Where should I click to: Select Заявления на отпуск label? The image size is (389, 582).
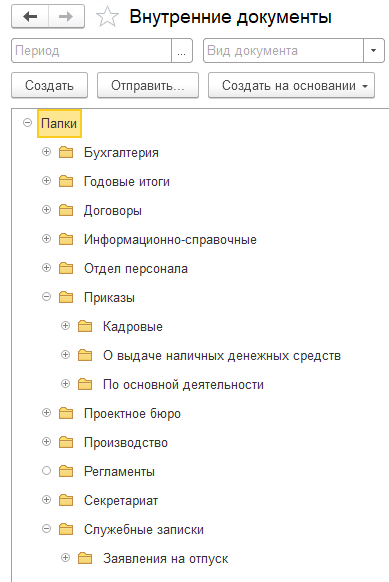pyautogui.click(x=166, y=559)
